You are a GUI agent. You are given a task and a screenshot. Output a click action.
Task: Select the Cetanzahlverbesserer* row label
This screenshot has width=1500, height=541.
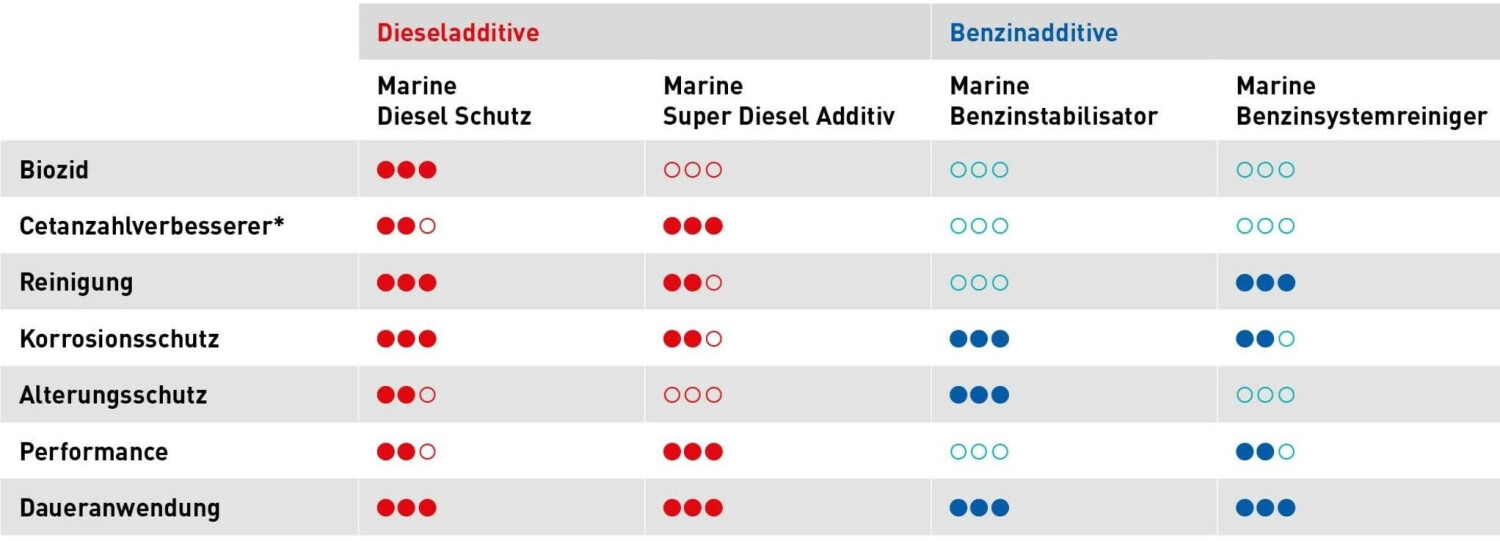tap(152, 226)
